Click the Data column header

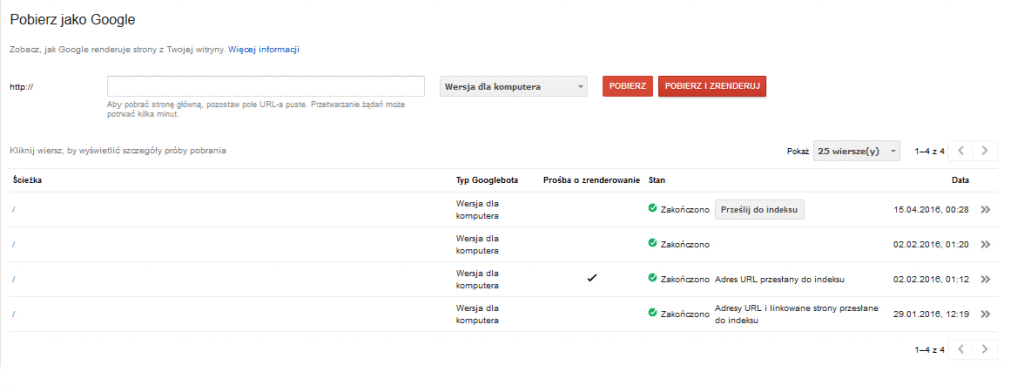click(960, 180)
